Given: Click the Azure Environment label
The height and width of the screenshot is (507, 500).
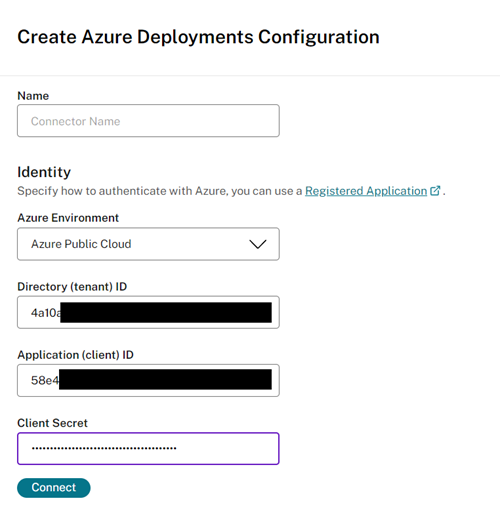Looking at the screenshot, I should tap(68, 218).
